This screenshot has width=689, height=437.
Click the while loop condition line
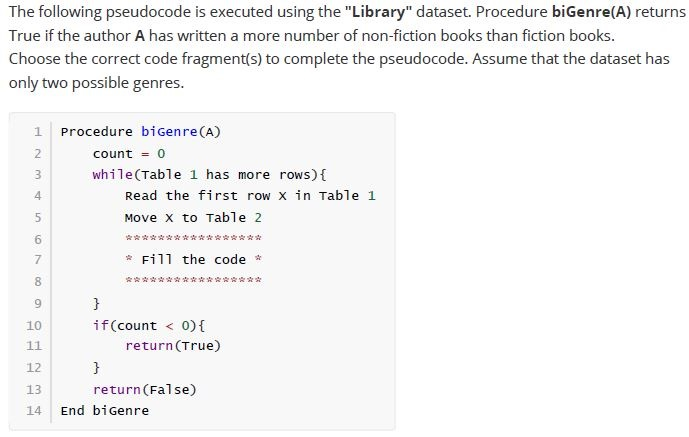[209, 175]
